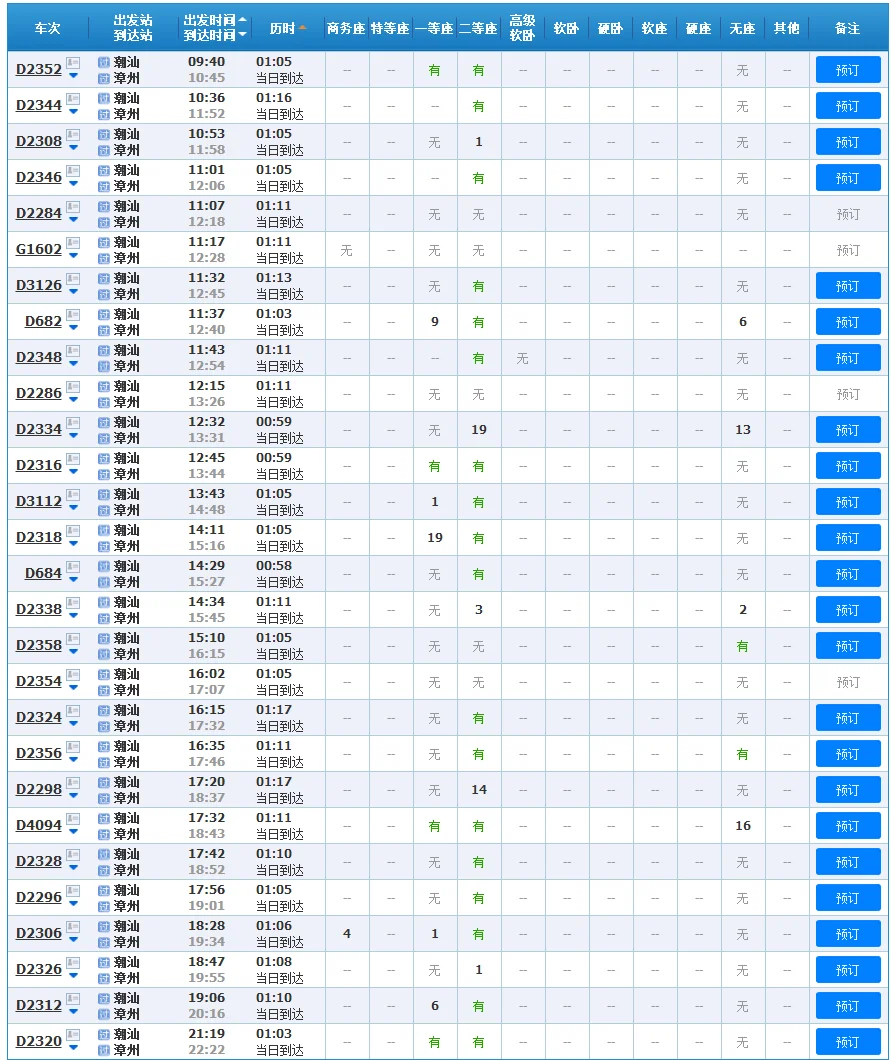
Task: Click the ID card icon beside train D2352
Action: click(x=73, y=63)
